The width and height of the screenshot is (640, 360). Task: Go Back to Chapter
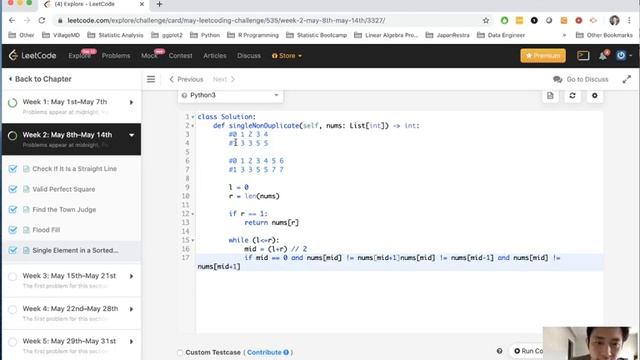tap(40, 79)
